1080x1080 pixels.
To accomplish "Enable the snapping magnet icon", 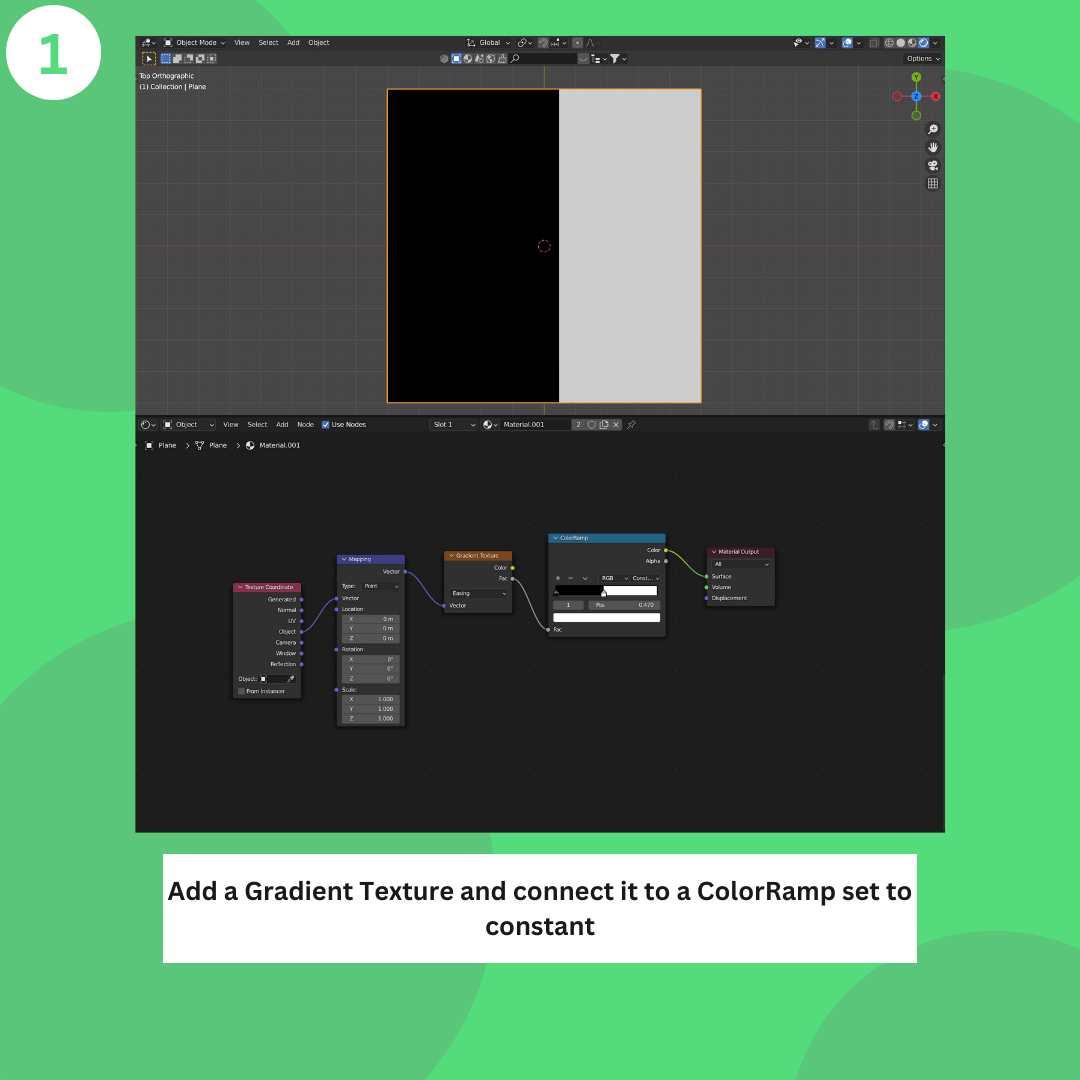I will pyautogui.click(x=543, y=42).
